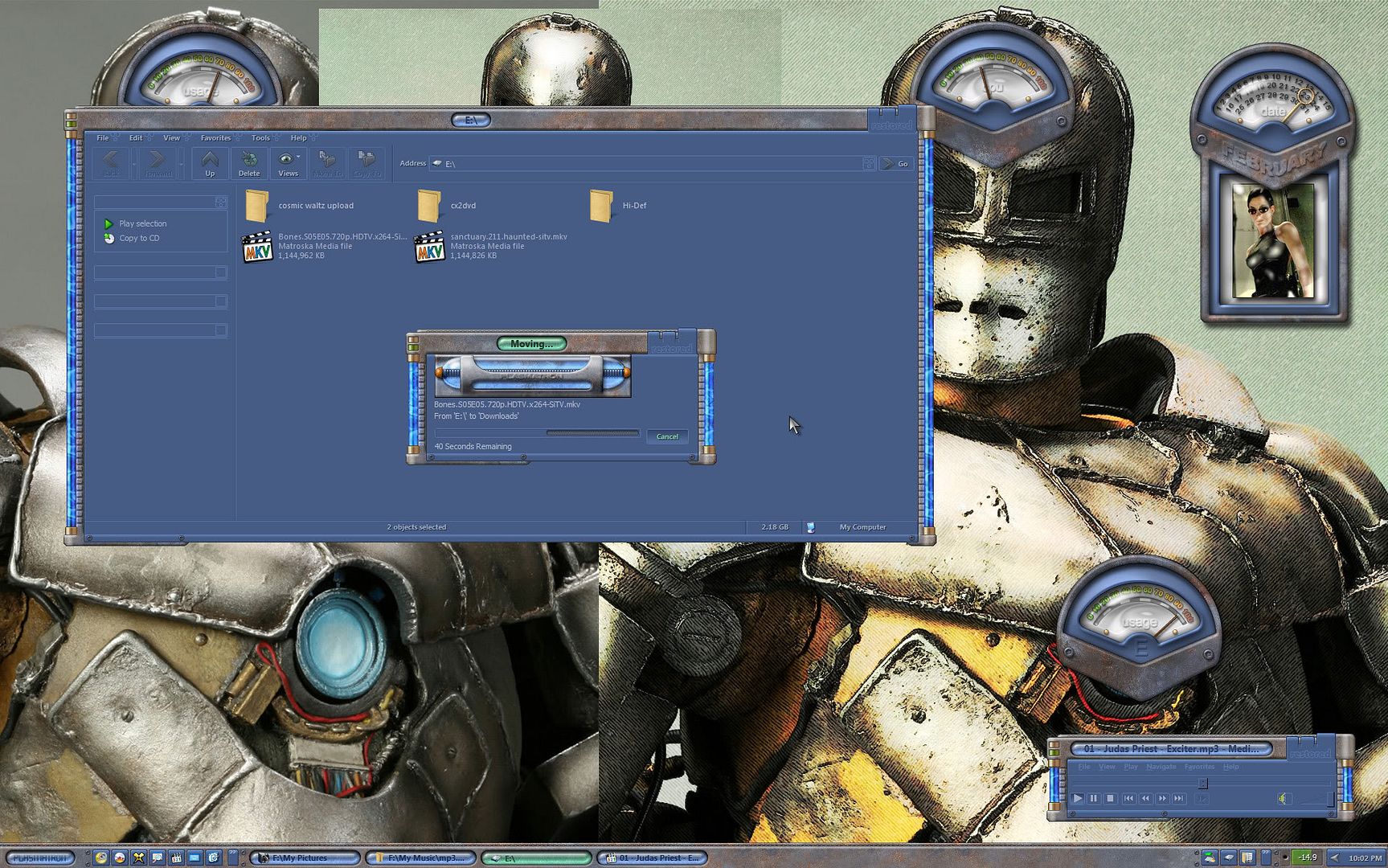Expand the fourth task pane section
This screenshot has height=868, width=1388.
(x=220, y=330)
